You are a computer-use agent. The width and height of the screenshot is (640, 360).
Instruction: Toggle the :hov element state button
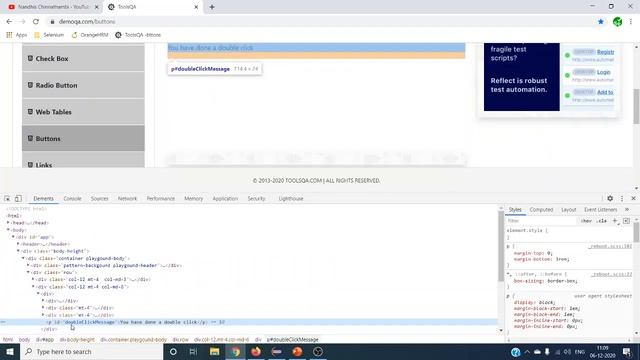[586, 221]
